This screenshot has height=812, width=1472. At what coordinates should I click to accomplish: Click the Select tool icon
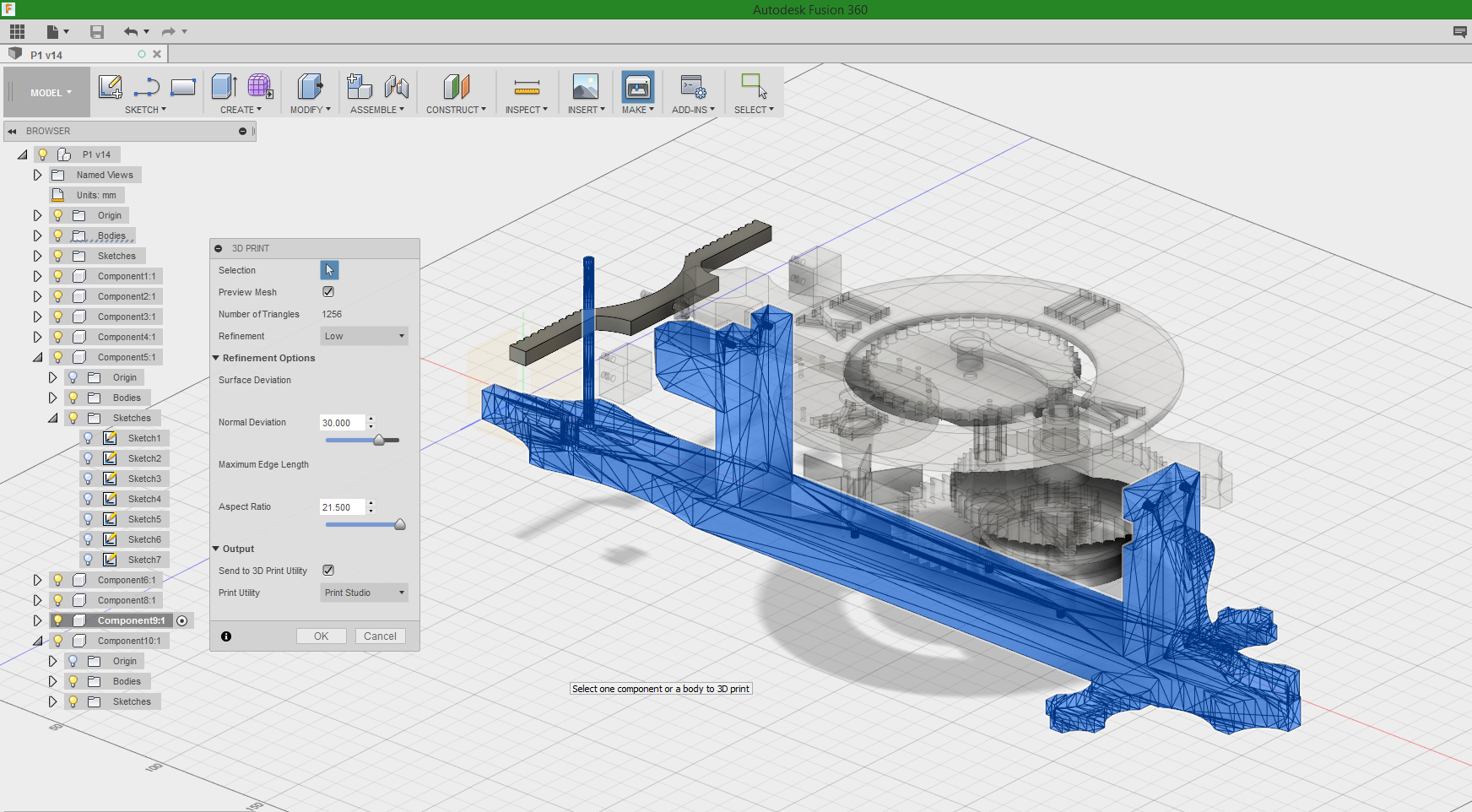click(754, 86)
